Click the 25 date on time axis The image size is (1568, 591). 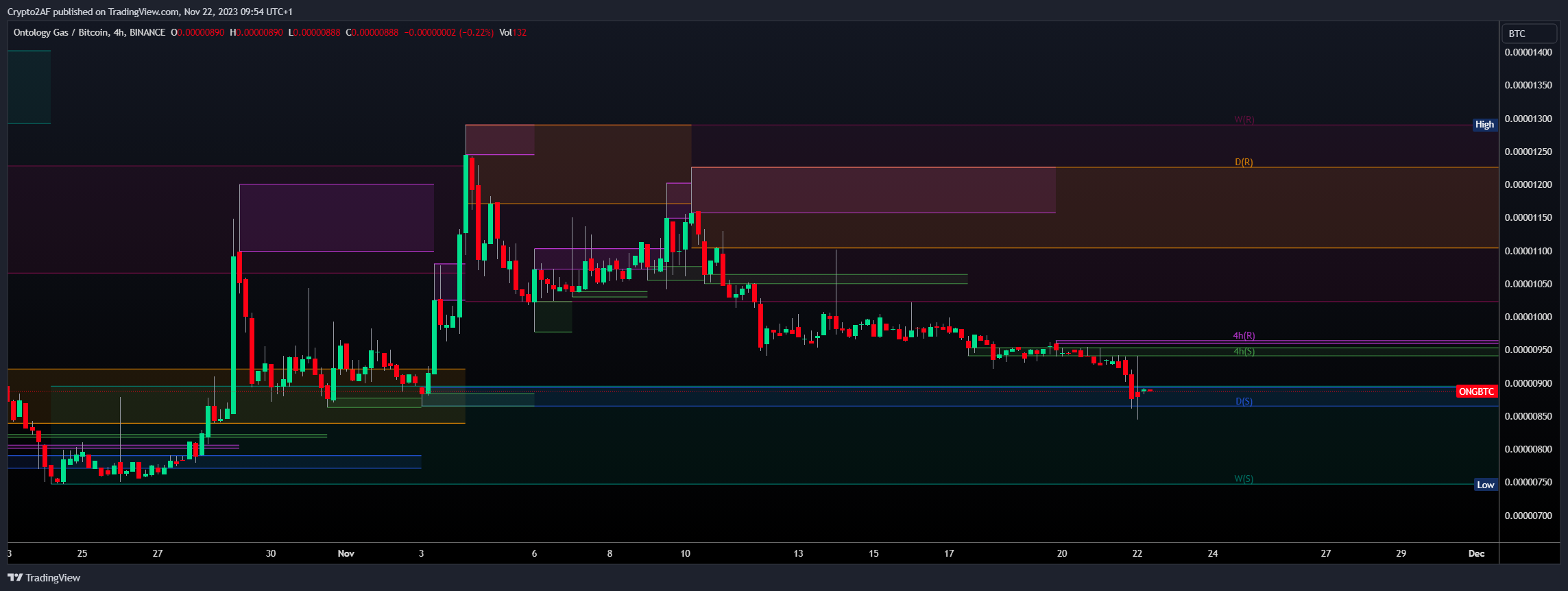tap(82, 553)
